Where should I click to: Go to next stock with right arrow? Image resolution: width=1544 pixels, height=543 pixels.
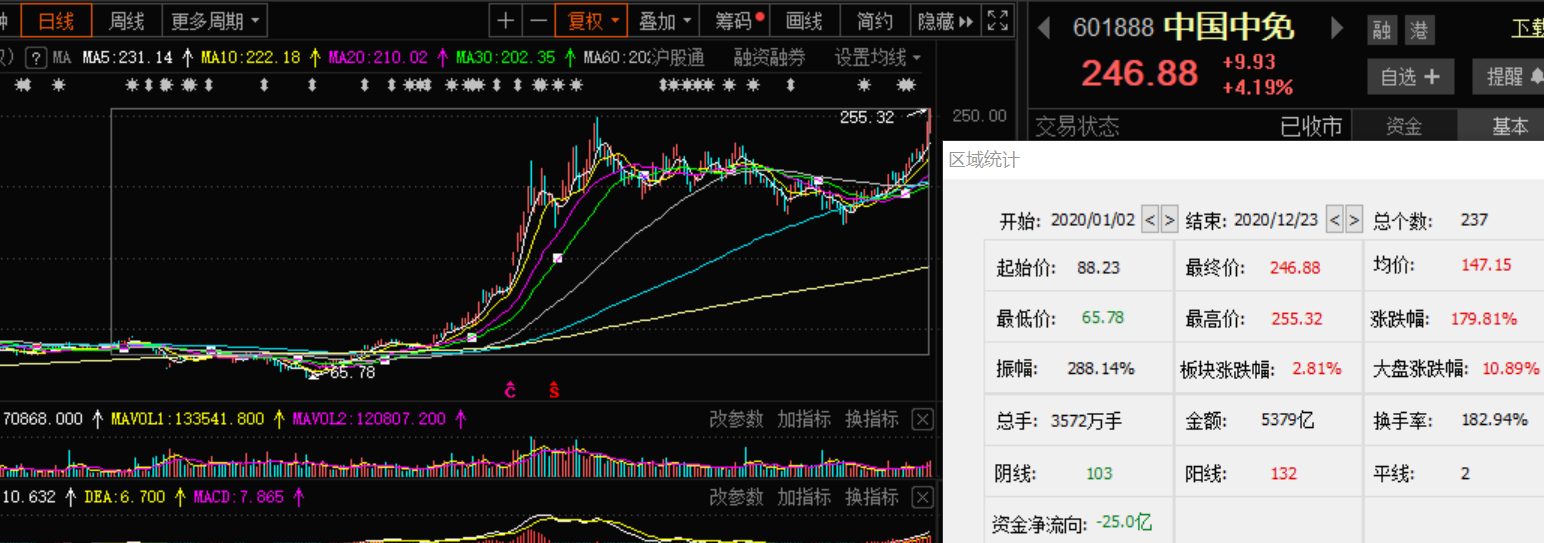(x=1336, y=27)
